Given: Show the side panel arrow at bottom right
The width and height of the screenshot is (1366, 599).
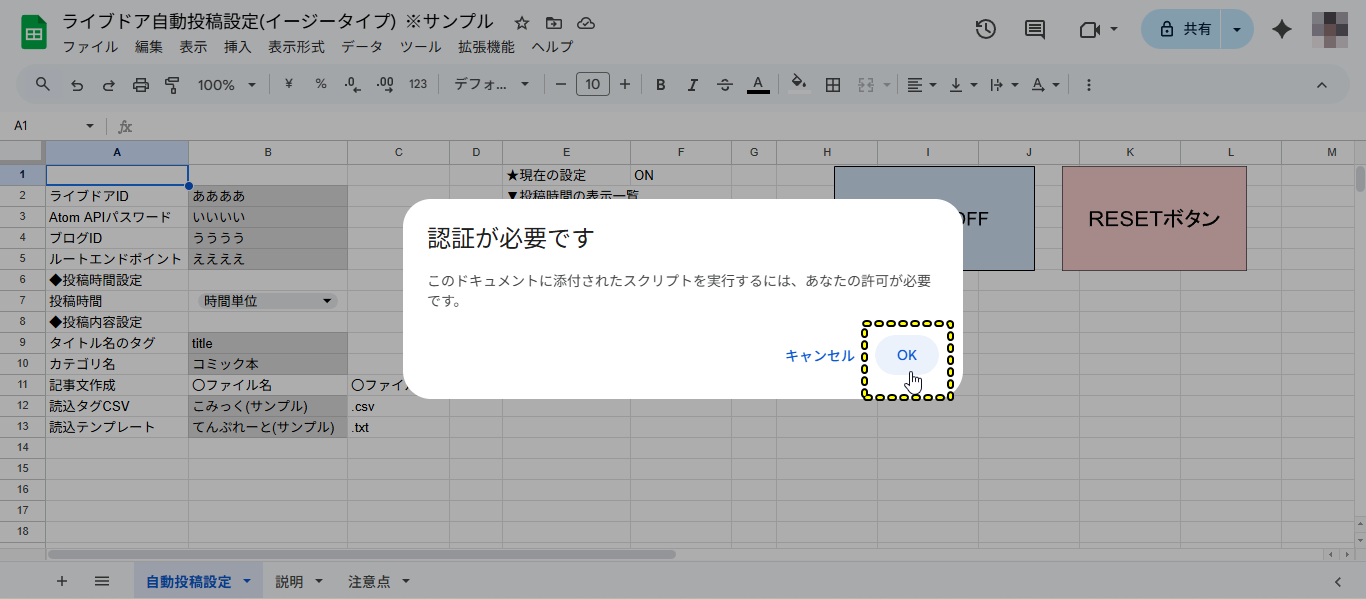Looking at the screenshot, I should click(1338, 582).
